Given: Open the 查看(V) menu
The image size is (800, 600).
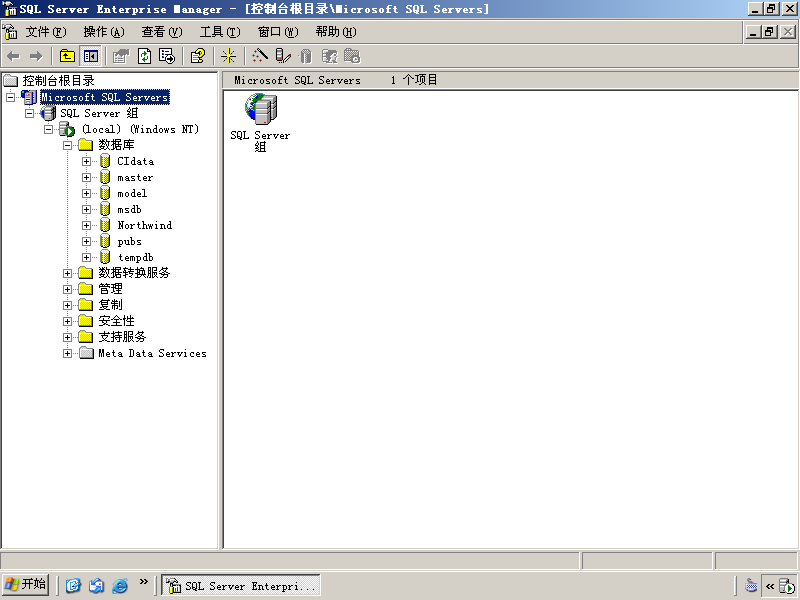Looking at the screenshot, I should point(162,32).
